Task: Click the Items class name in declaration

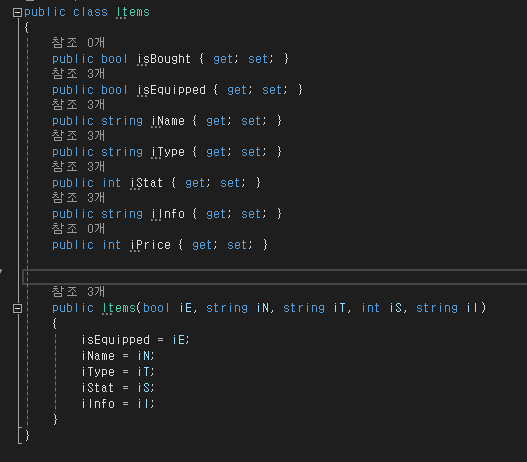Action: click(133, 12)
